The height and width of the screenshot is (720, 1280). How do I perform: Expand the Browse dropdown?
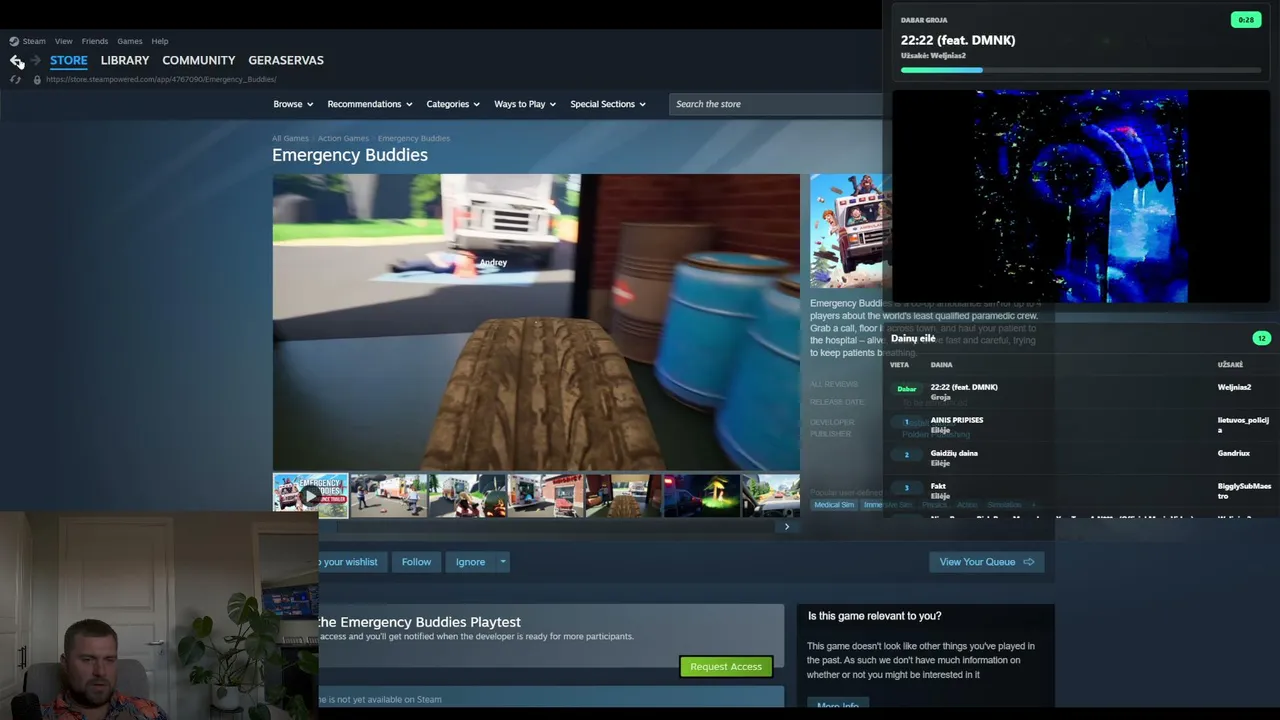(x=293, y=104)
